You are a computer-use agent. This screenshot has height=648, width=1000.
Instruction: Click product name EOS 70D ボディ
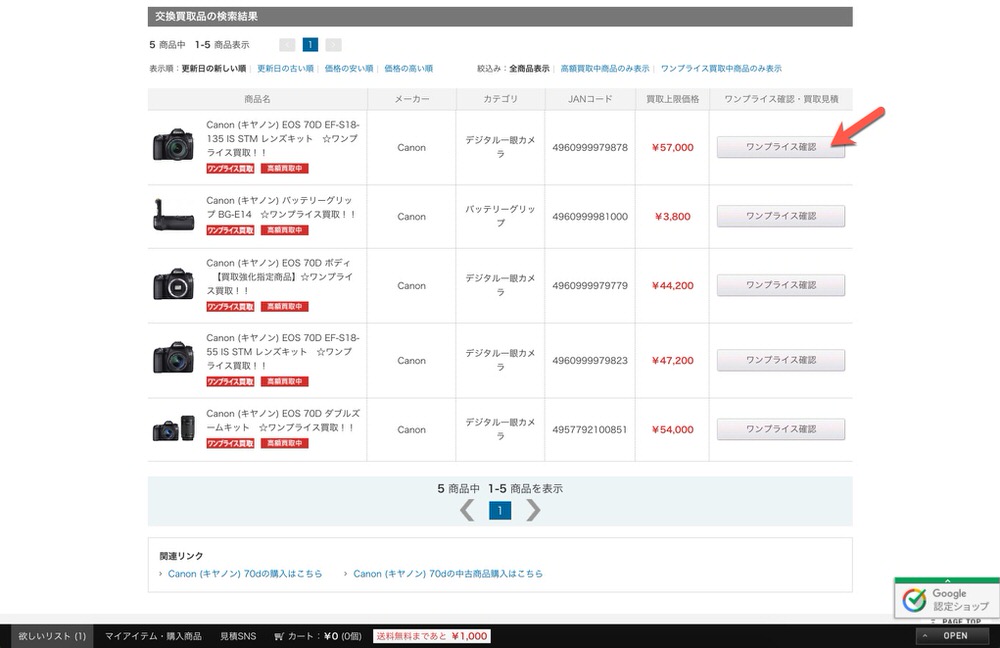279,276
